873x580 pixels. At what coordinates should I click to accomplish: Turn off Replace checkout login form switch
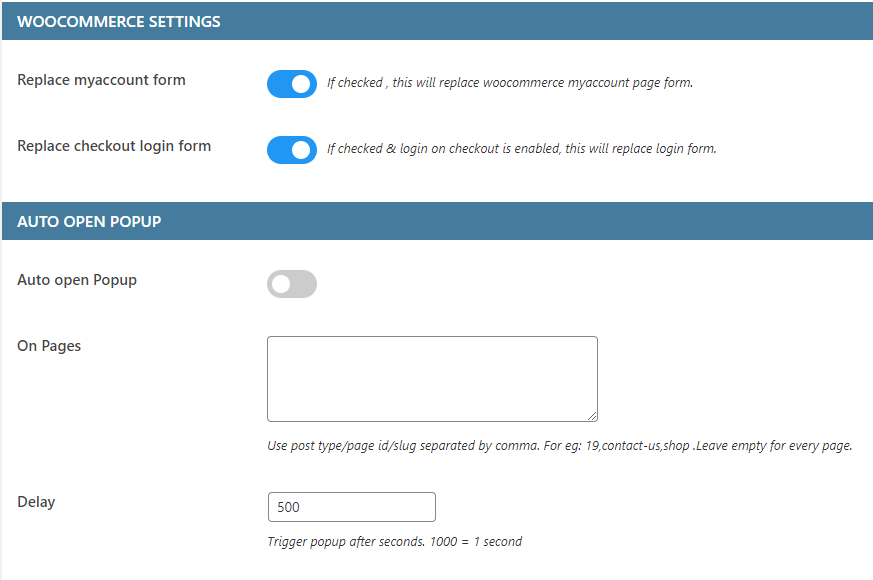point(291,150)
